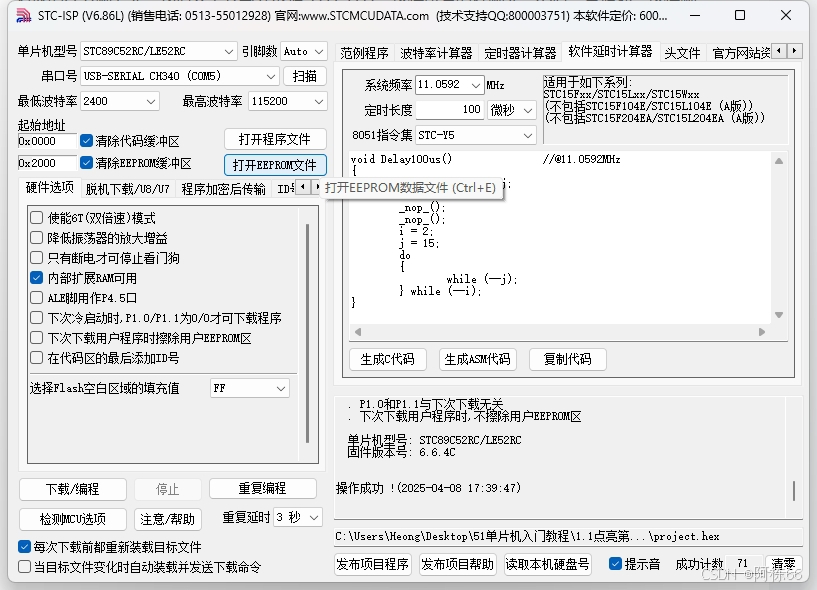Toggle 每次下载前都重新装载目标文件
The height and width of the screenshot is (590, 817).
(x=24, y=547)
